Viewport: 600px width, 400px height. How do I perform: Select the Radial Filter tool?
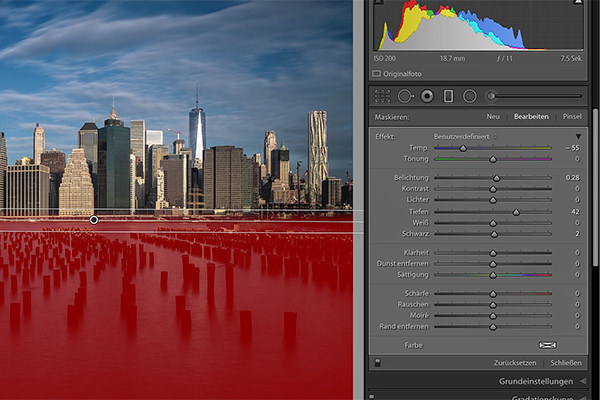[470, 96]
